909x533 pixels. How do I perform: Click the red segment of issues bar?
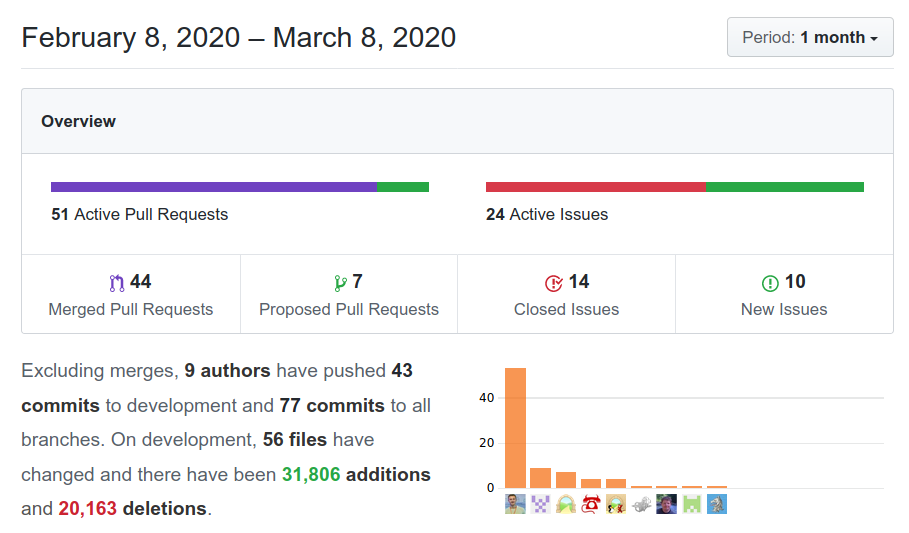point(596,187)
